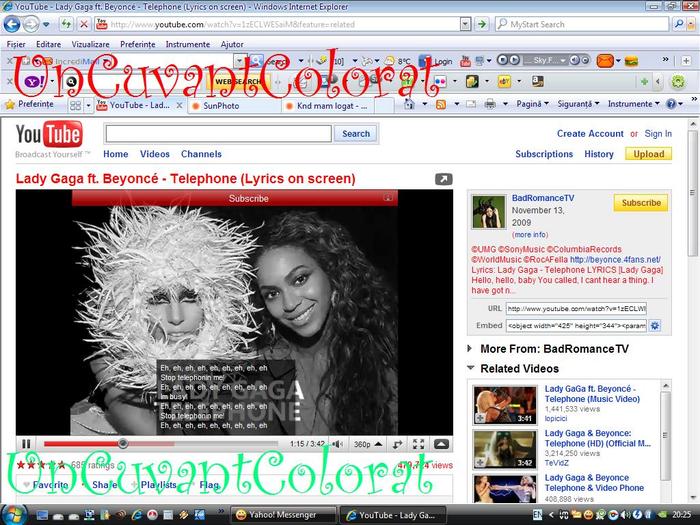Screen dimensions: 700x525
Task: Open the tab list dropdown arrow
Action: tap(88, 105)
